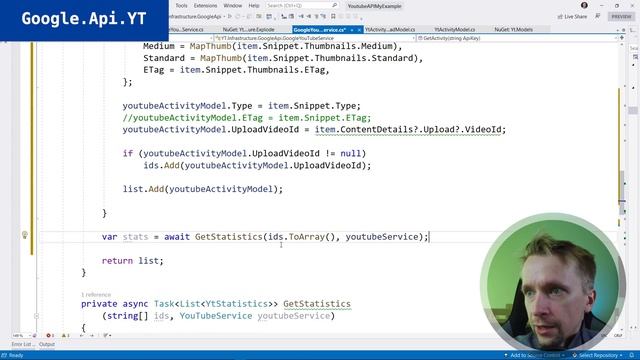Switch to the NuGet: Yt.Models tab
This screenshot has height=360, width=640.
point(513,29)
